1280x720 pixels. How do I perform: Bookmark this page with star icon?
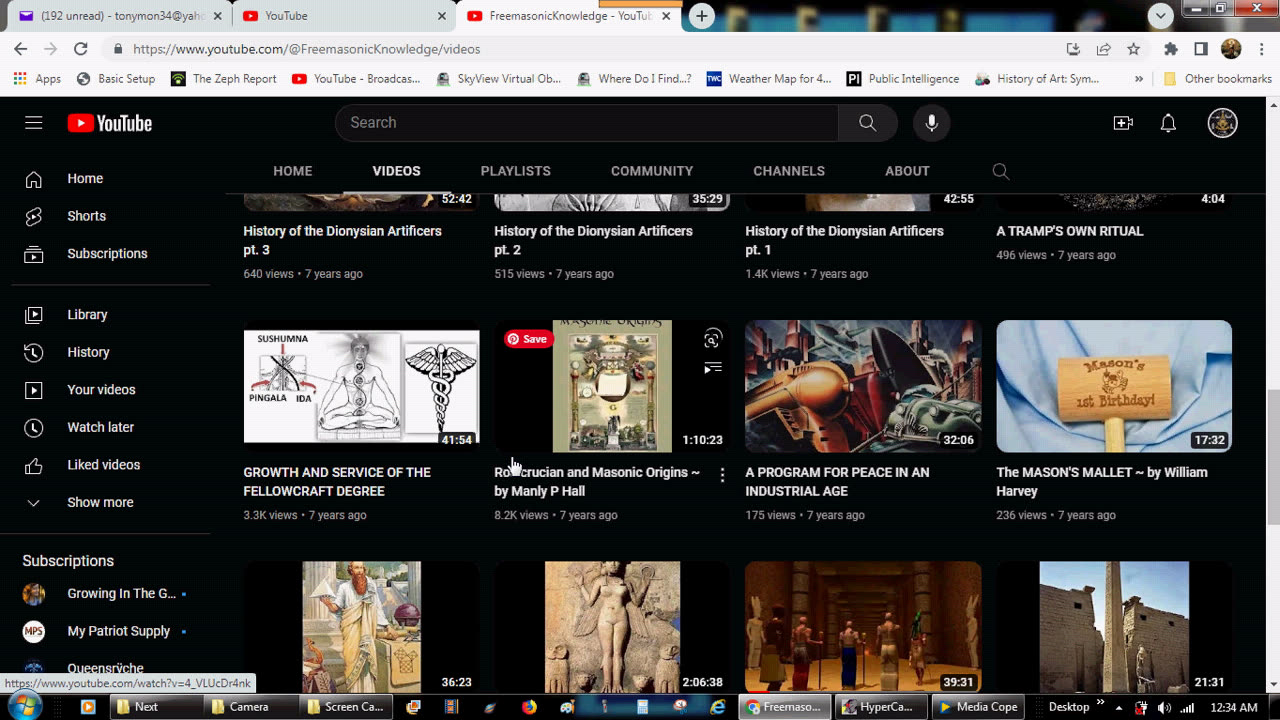[1133, 48]
